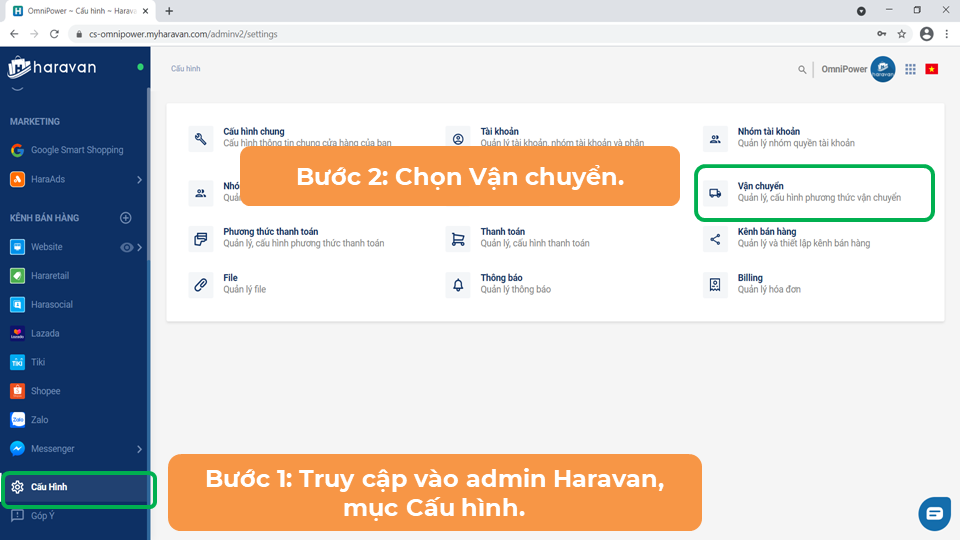
Task: Bookmark page with star icon
Action: coord(902,34)
